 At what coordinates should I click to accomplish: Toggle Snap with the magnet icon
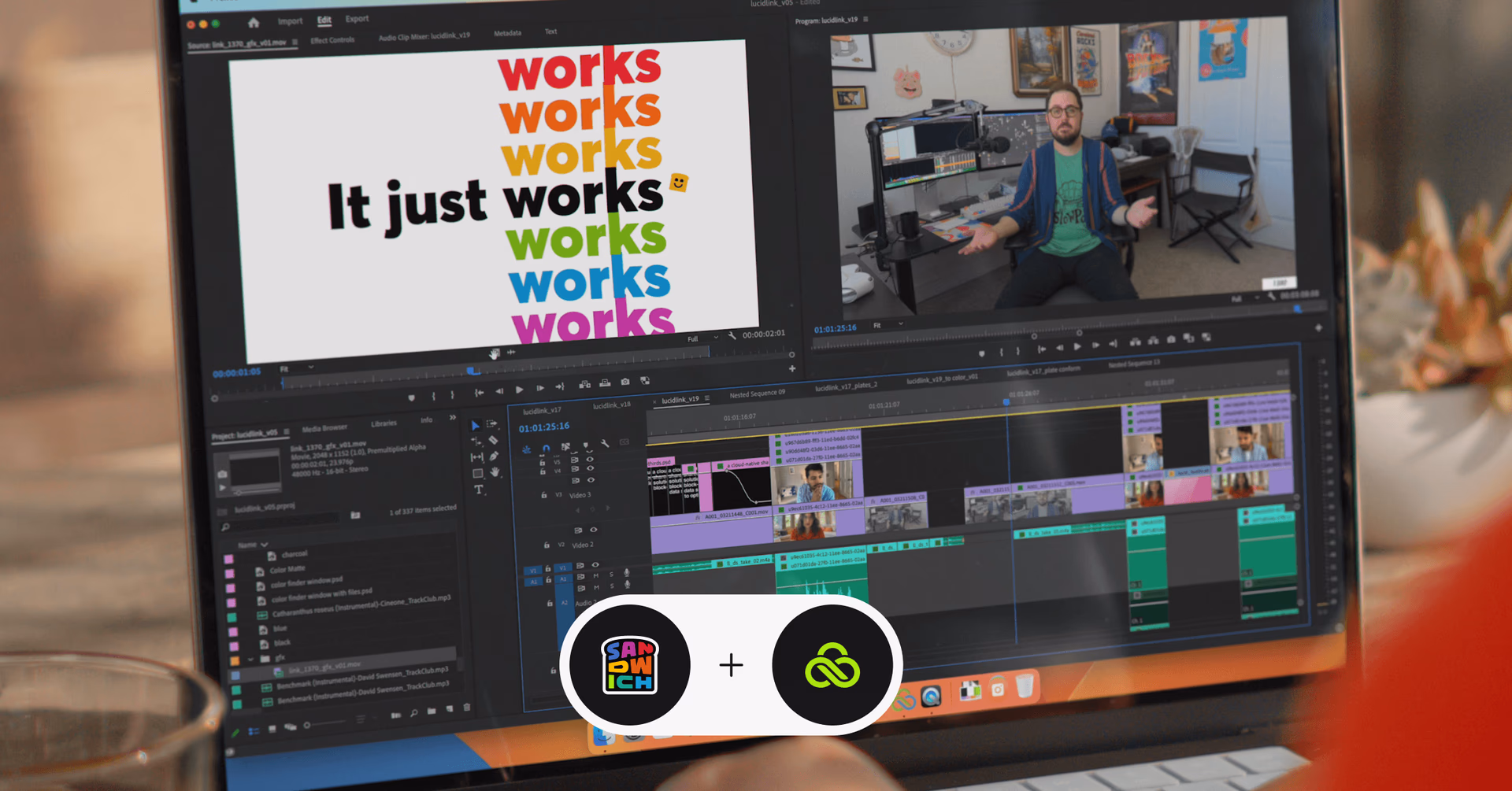pos(545,448)
